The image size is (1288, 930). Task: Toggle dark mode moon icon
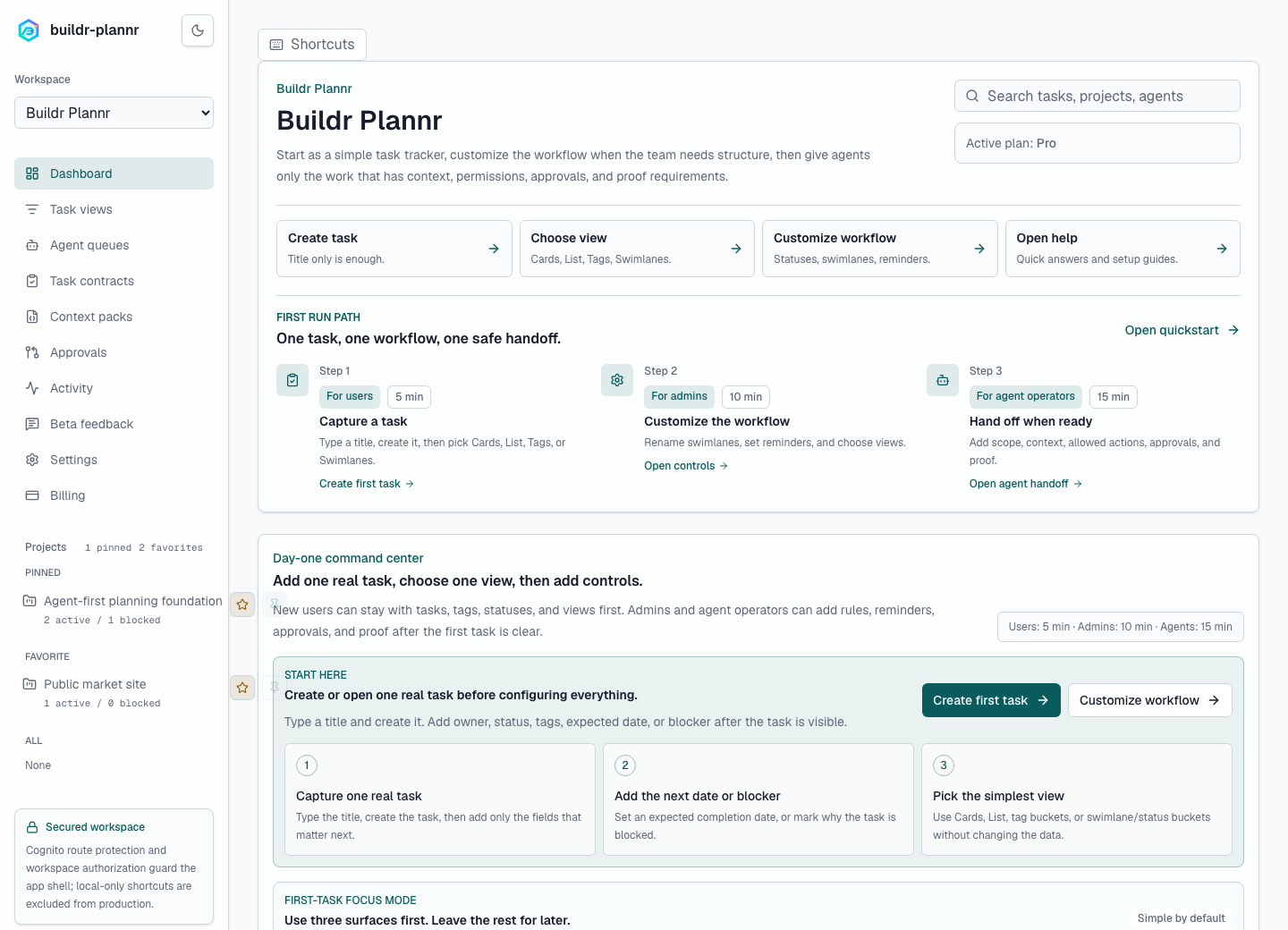tap(198, 30)
